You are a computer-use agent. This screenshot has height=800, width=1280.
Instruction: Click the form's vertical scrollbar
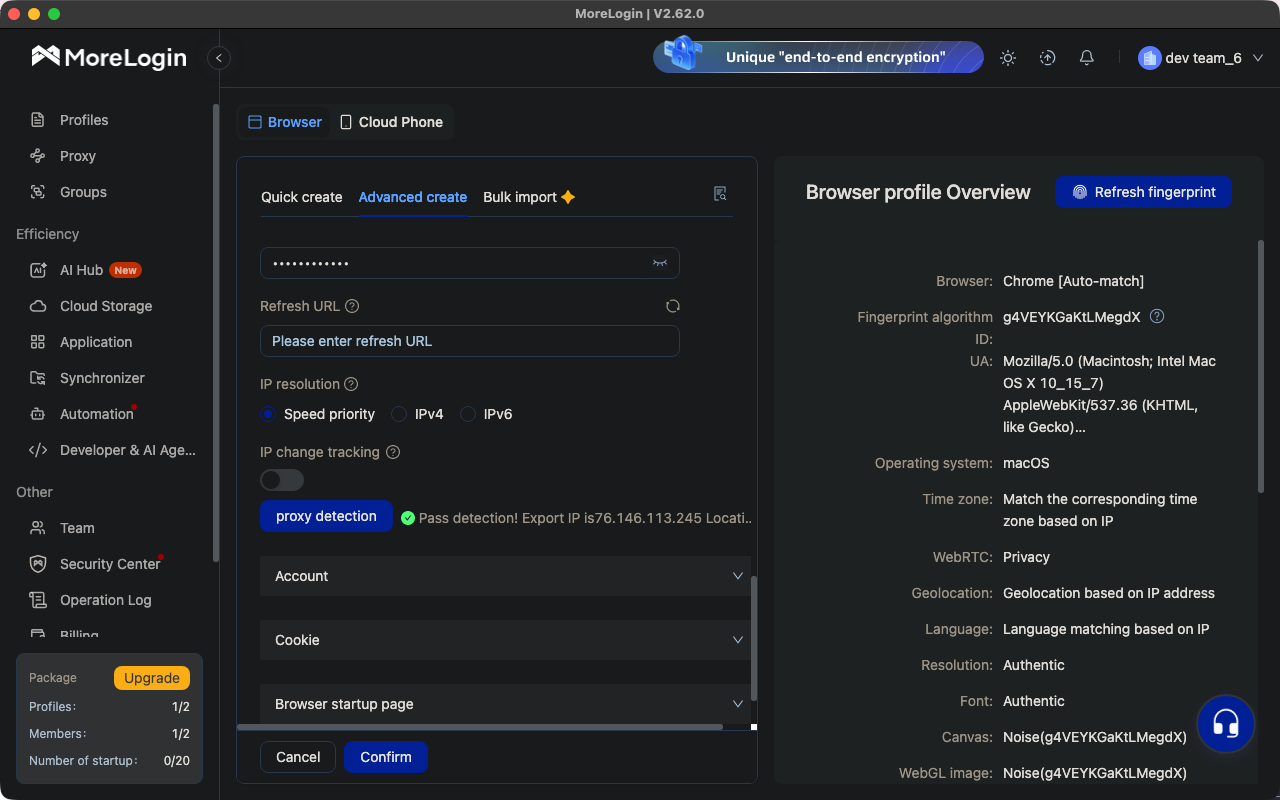754,638
